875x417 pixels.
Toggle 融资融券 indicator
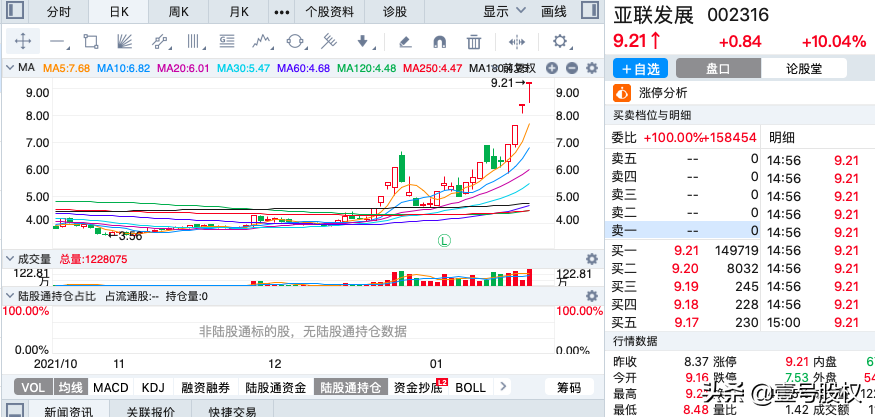point(206,387)
